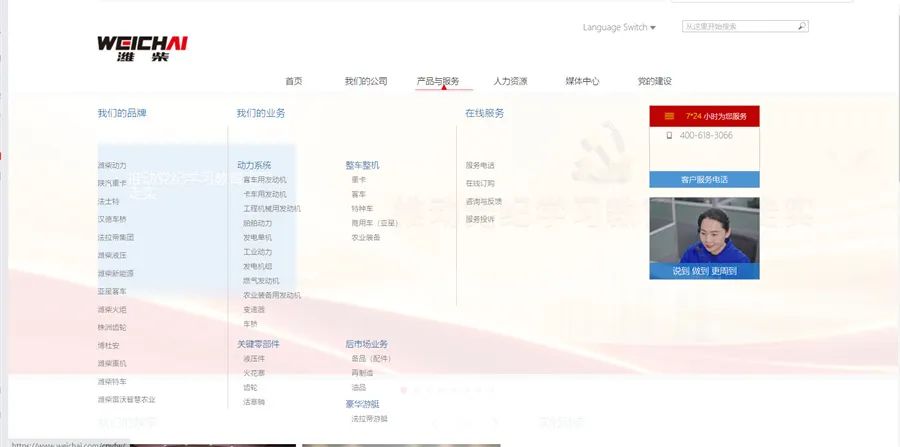This screenshot has height=447, width=900.
Task: Click the orange icon in the 7*24 banner
Action: click(669, 116)
